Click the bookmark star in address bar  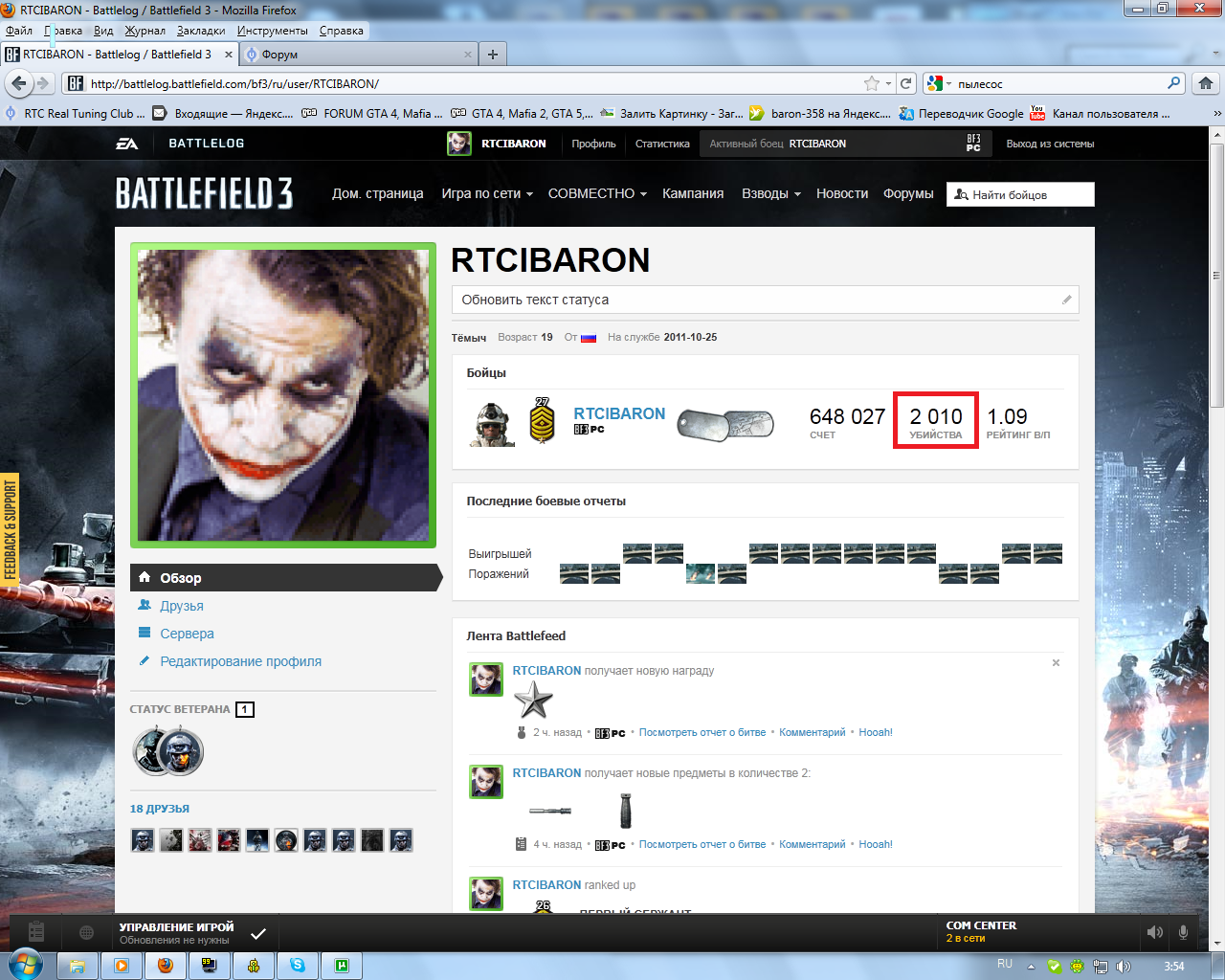coord(871,83)
